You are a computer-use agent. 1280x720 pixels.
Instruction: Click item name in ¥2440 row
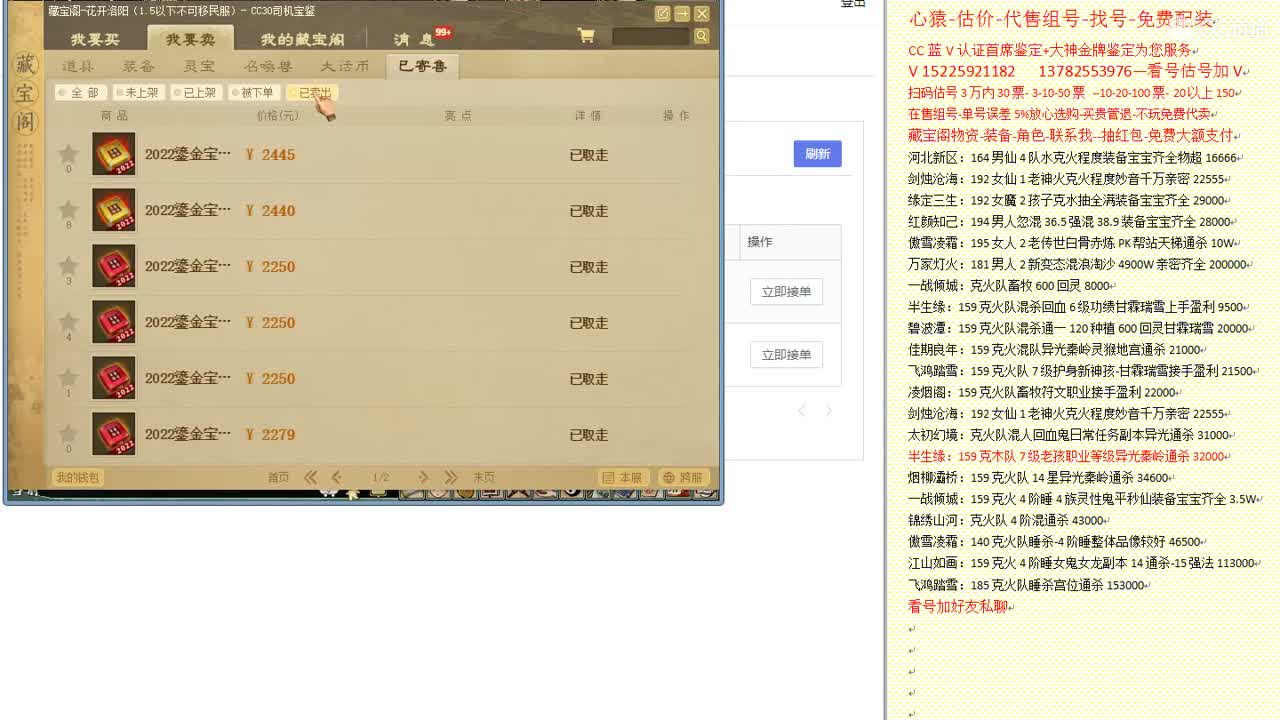188,210
